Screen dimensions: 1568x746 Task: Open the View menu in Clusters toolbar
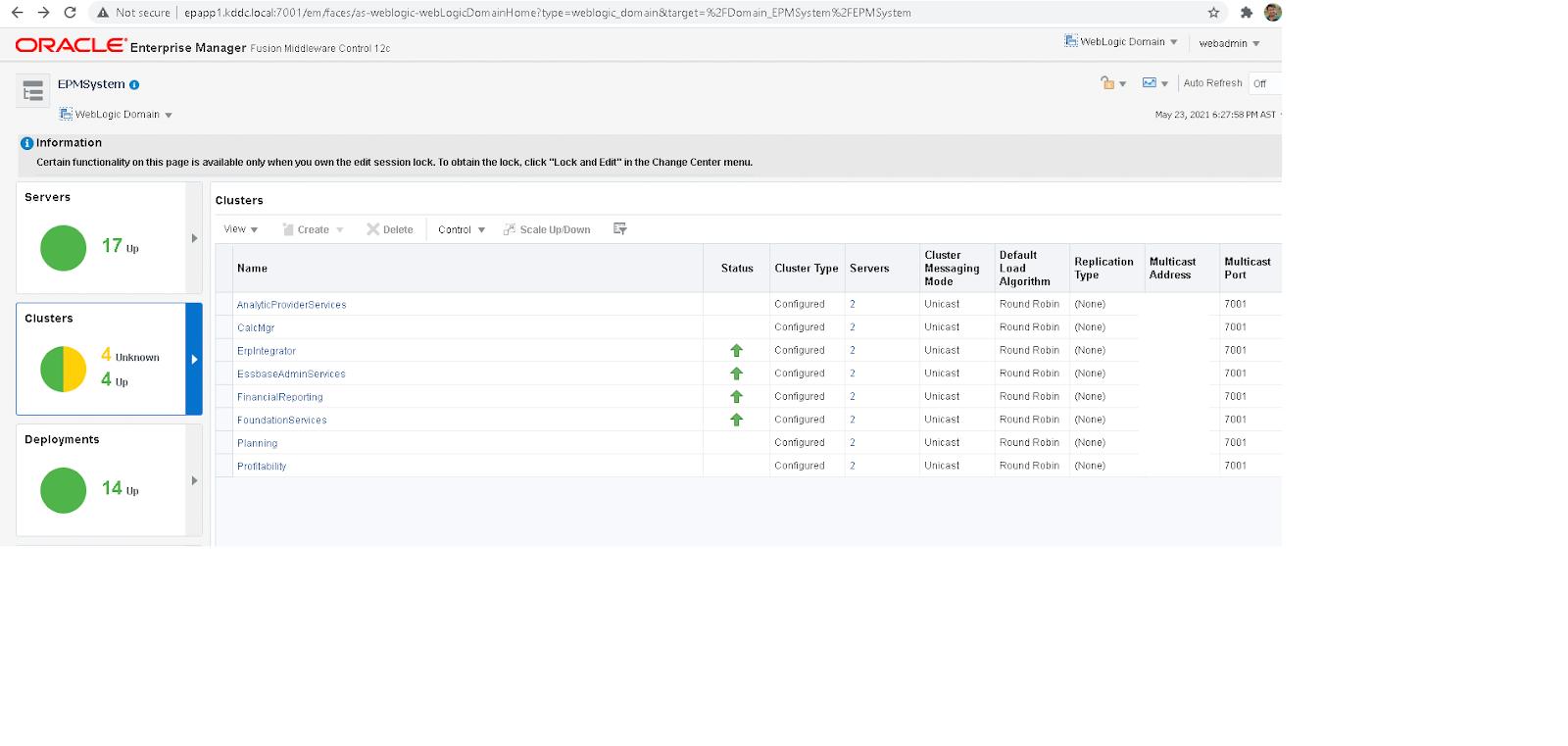(x=240, y=229)
